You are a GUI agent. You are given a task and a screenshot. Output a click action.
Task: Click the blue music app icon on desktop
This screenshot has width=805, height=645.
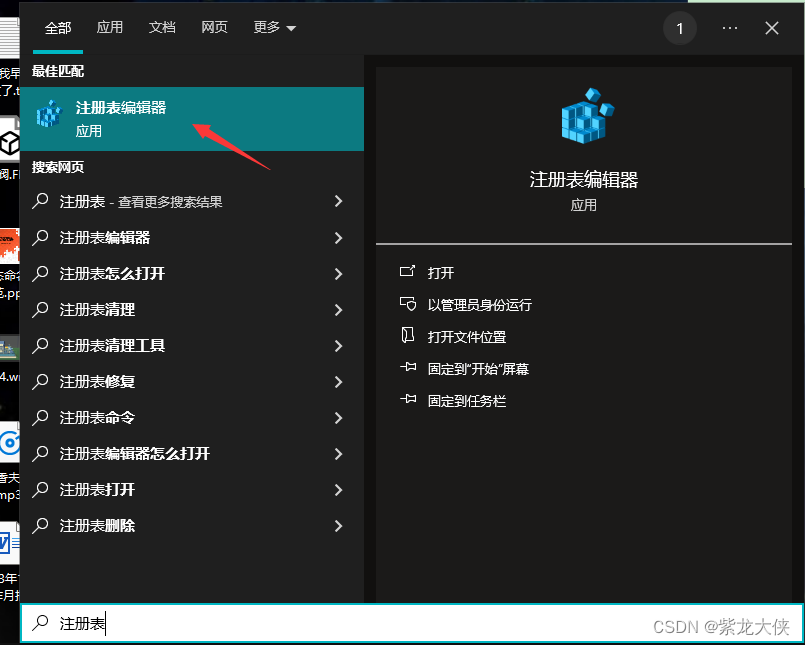[x=9, y=442]
